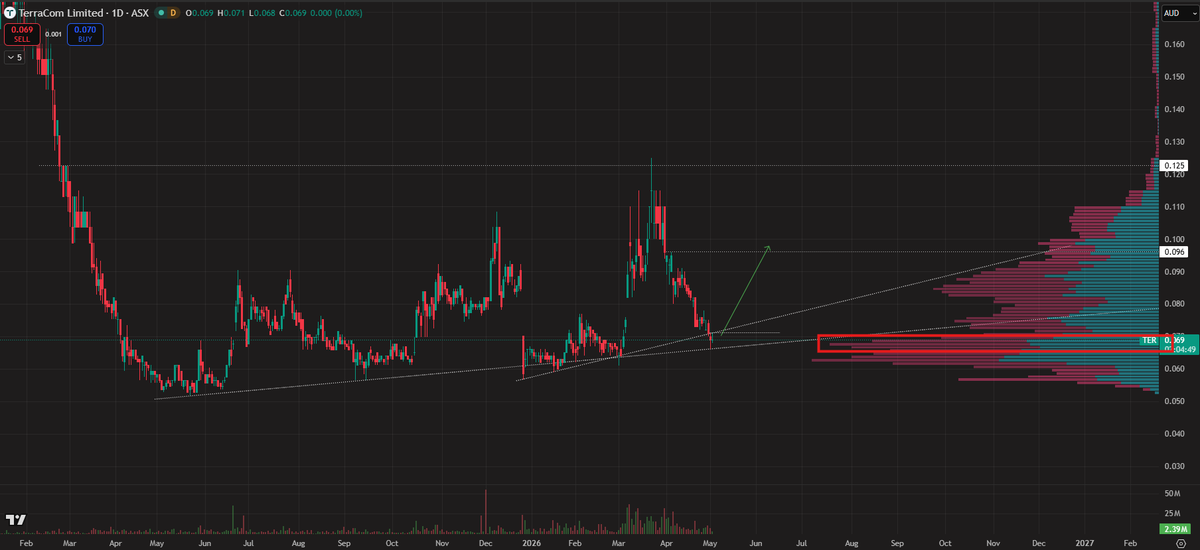The height and width of the screenshot is (550, 1200).
Task: Click the 25M volume scale label
Action: tap(1171, 511)
